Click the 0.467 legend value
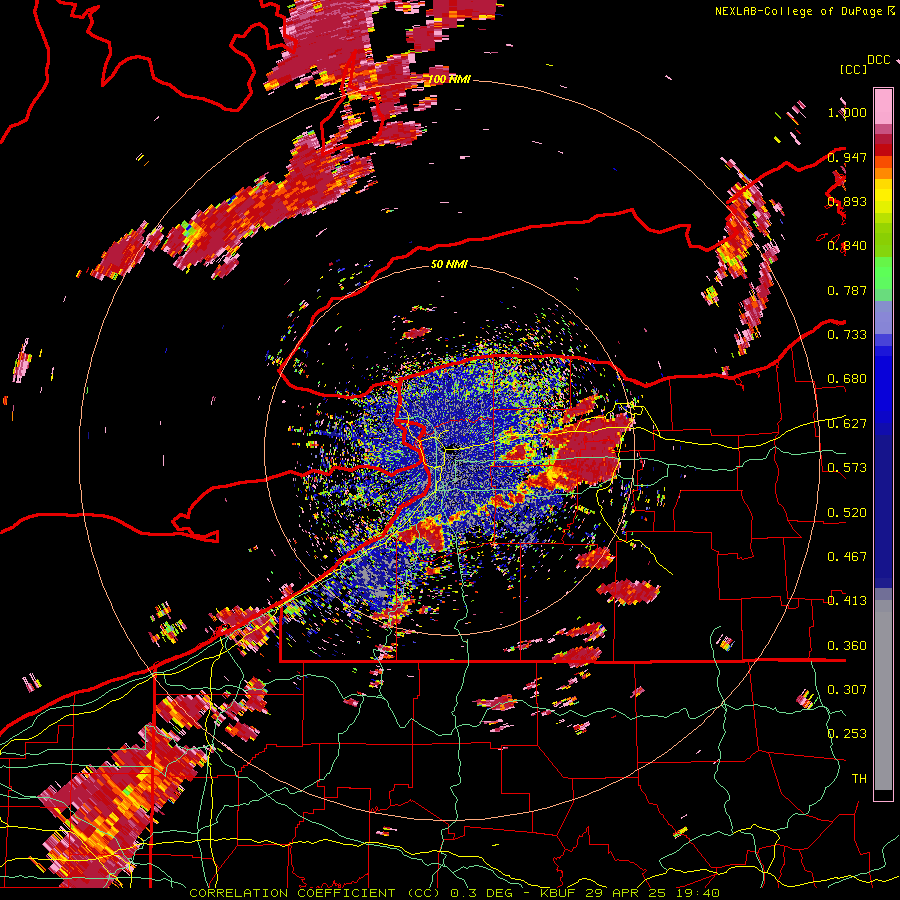The width and height of the screenshot is (900, 900). click(x=847, y=557)
